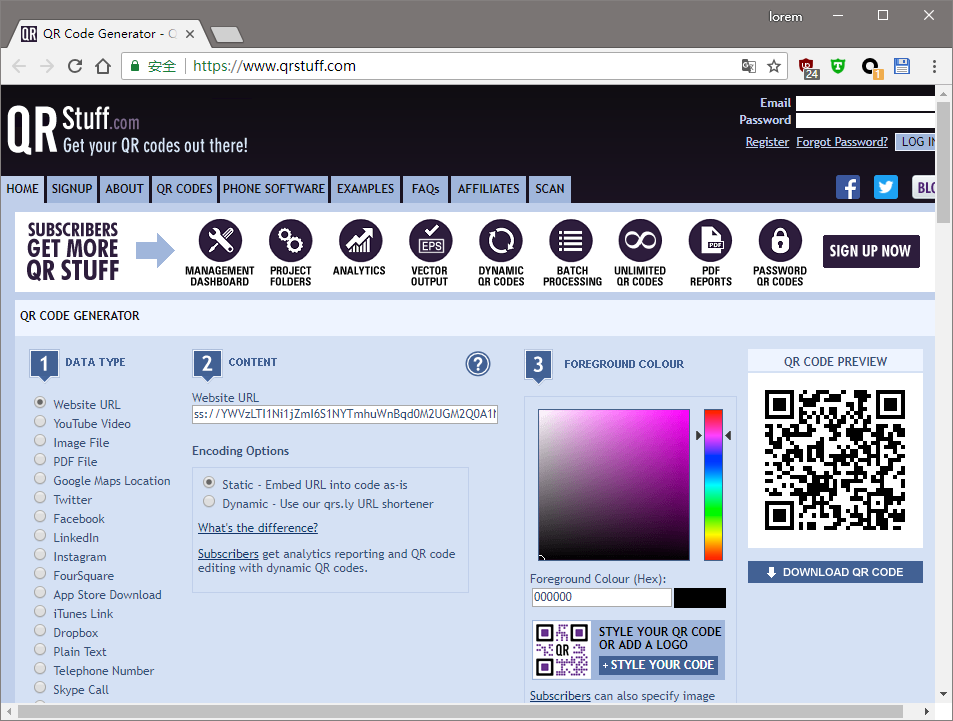
Task: Open the Analytics chart icon
Action: tap(360, 241)
